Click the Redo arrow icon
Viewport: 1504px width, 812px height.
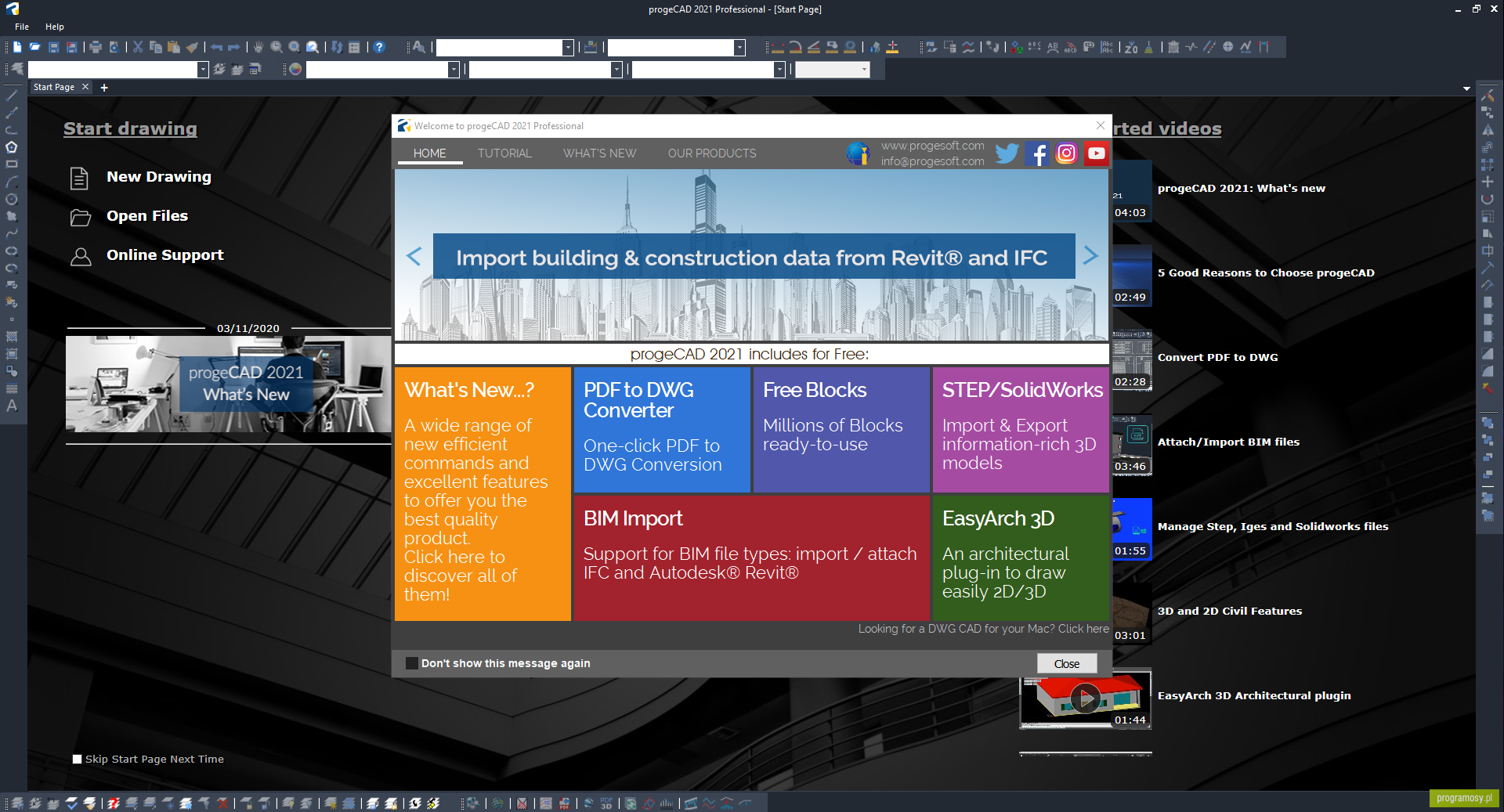coord(234,47)
